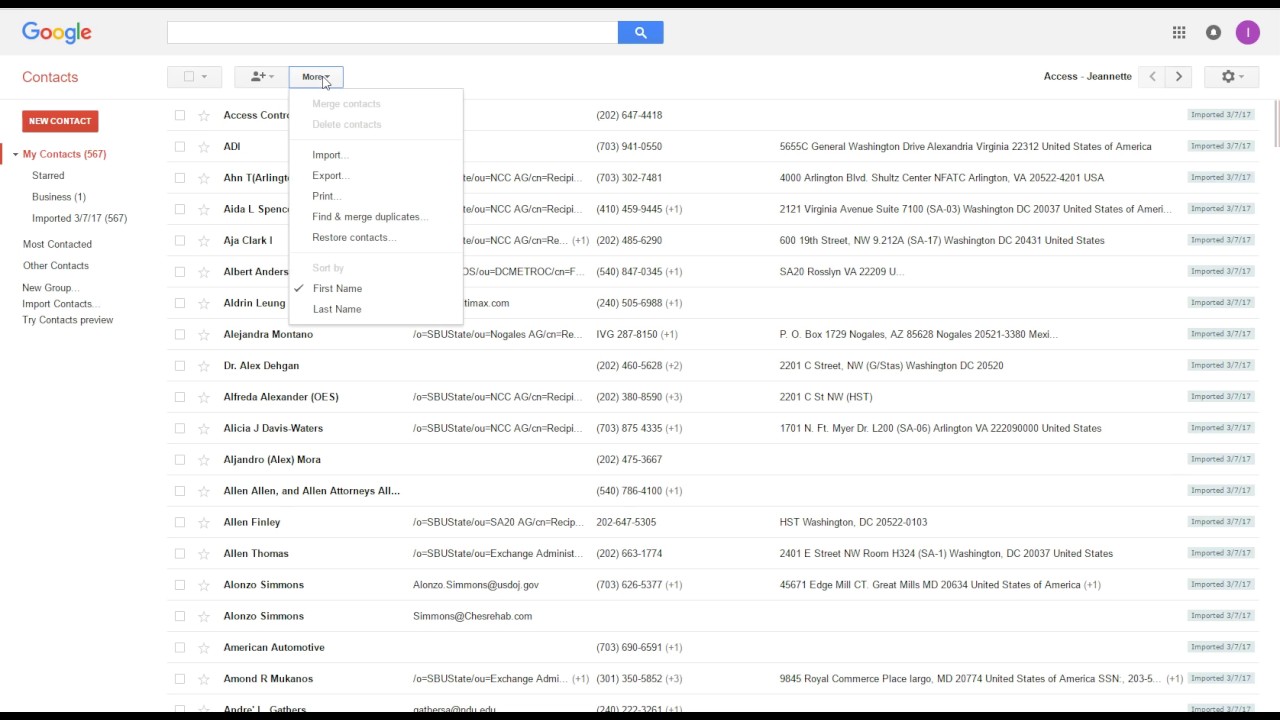Open the notifications bell

pos(1213,33)
